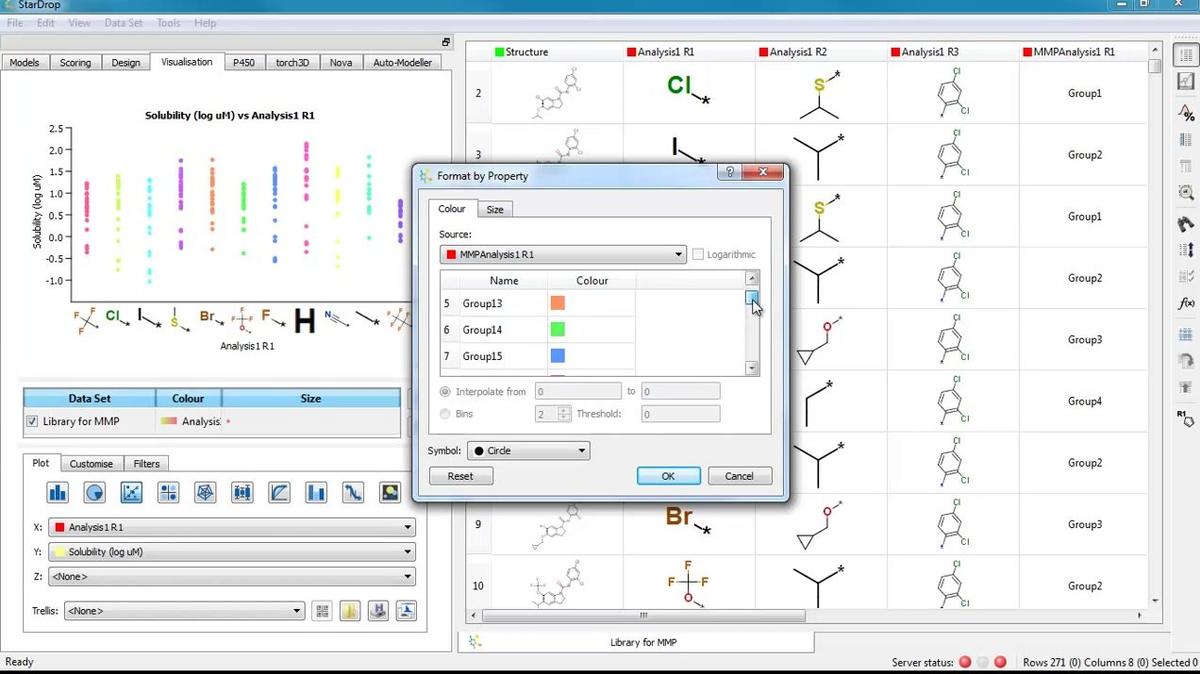Click the Interpolate from input field
This screenshot has width=1200, height=674.
(x=578, y=392)
